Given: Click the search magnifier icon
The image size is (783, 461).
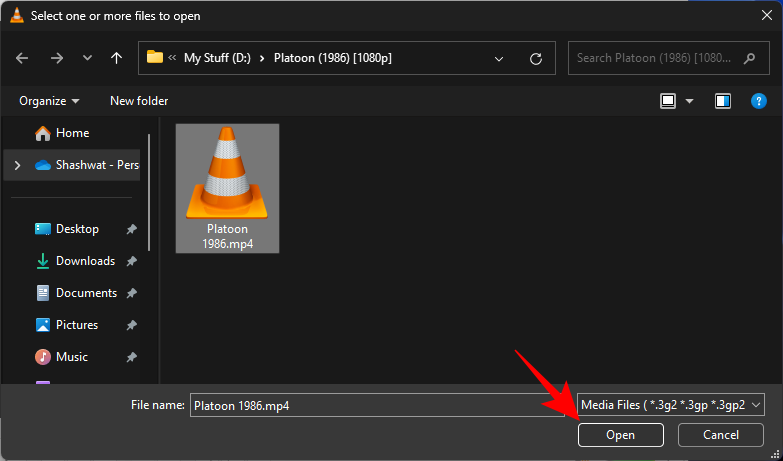Looking at the screenshot, I should pos(749,58).
